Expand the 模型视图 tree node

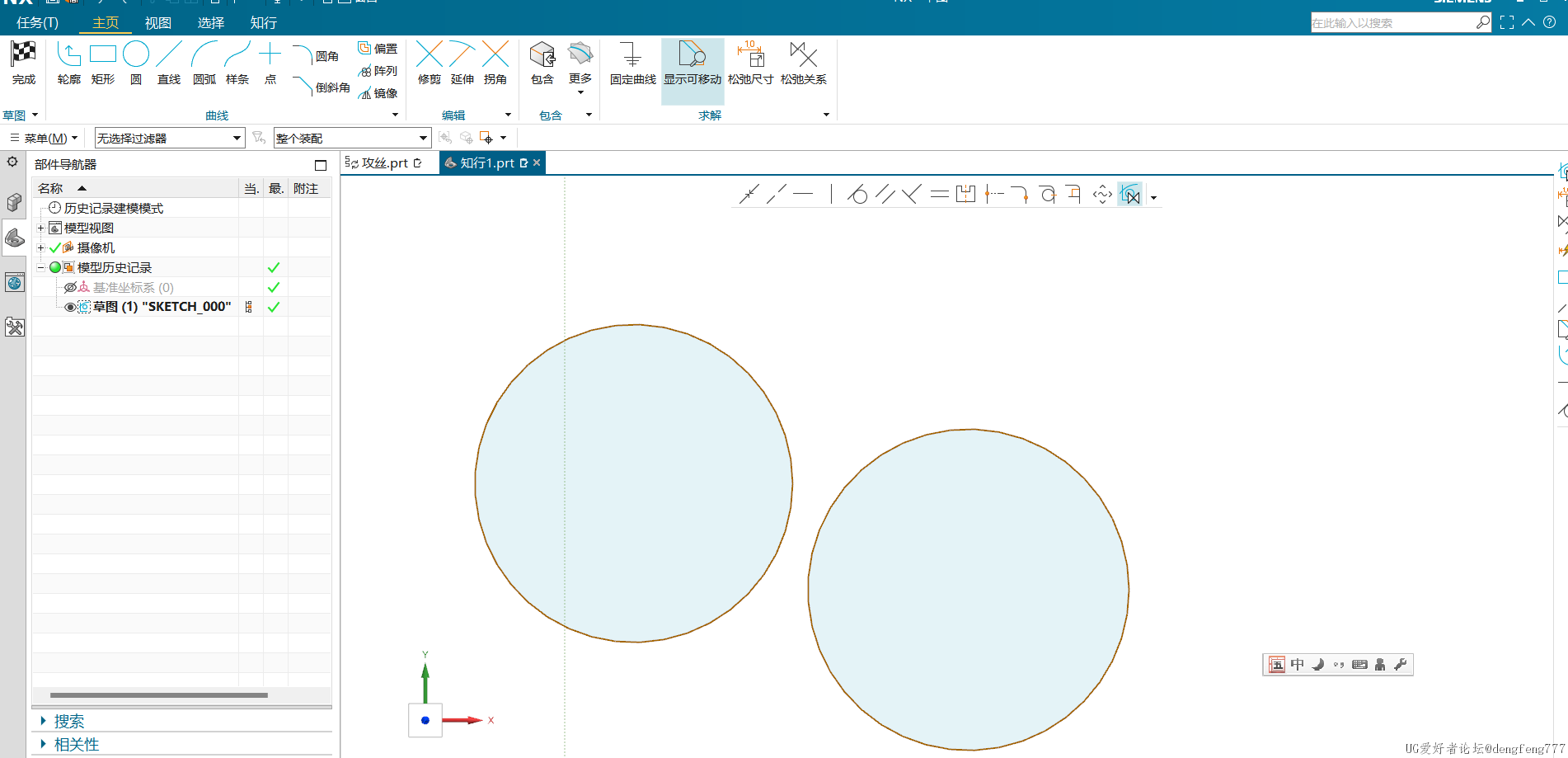[40, 228]
